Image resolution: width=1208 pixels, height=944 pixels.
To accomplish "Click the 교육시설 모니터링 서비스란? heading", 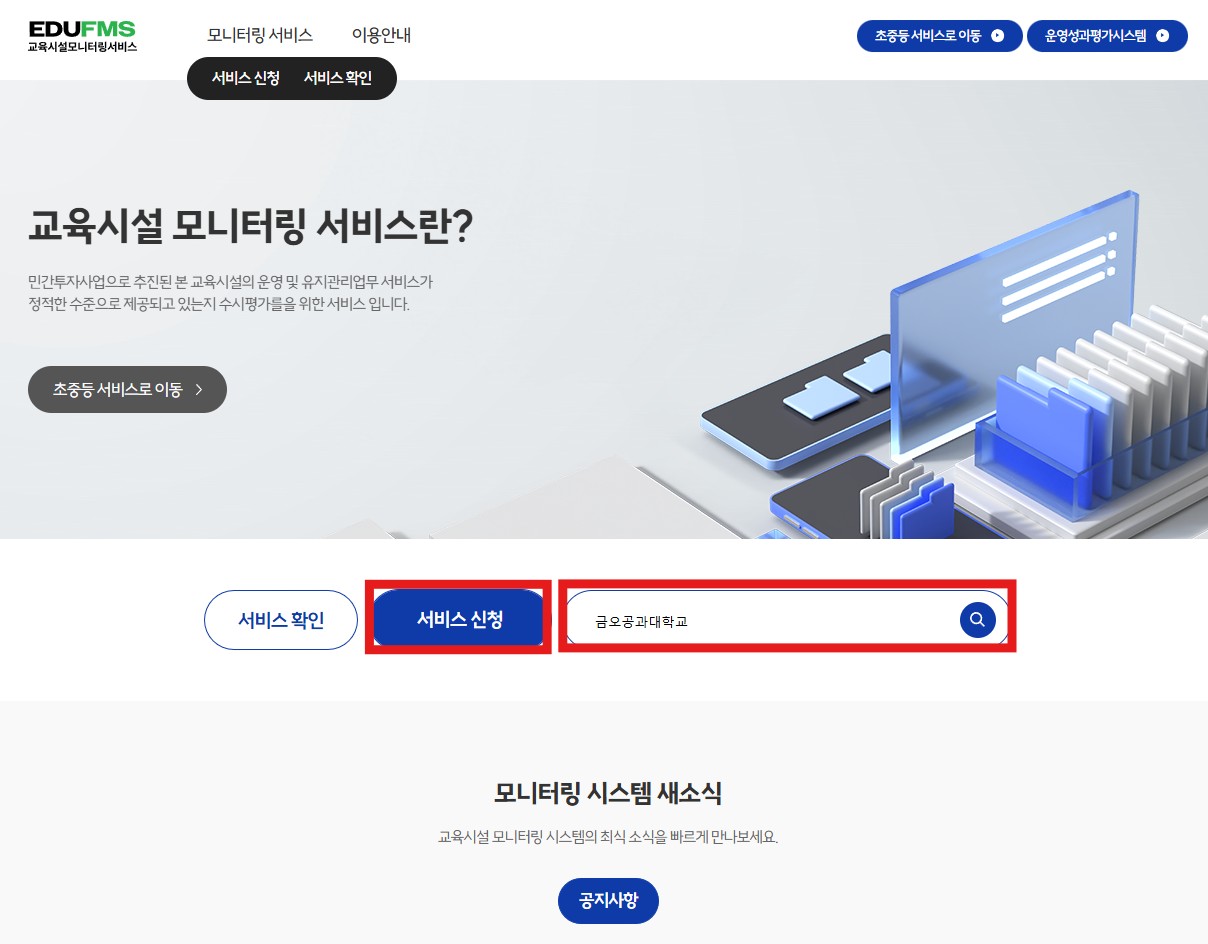I will pyautogui.click(x=250, y=229).
